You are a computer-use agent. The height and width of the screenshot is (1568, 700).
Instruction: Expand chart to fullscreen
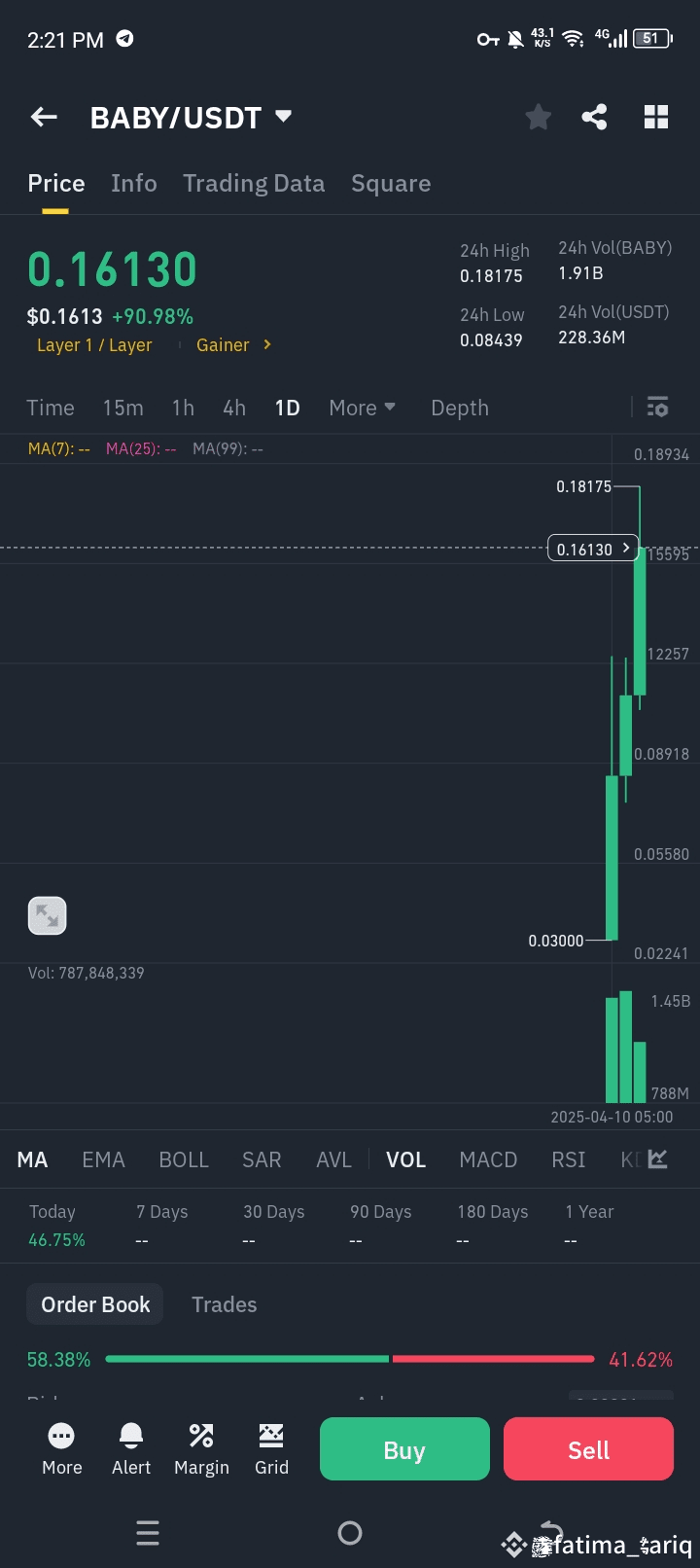tap(47, 915)
